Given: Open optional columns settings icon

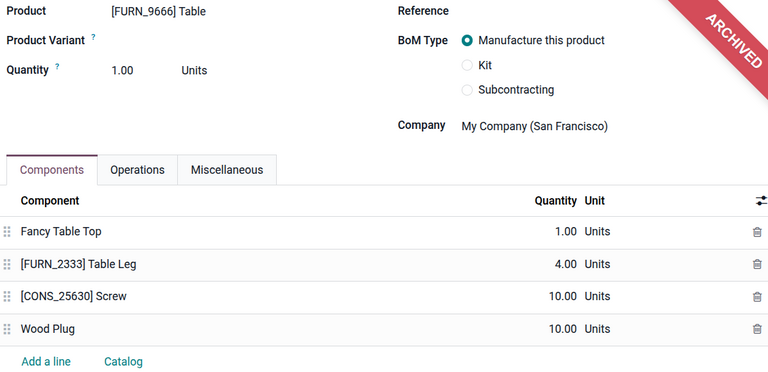Looking at the screenshot, I should point(761,201).
